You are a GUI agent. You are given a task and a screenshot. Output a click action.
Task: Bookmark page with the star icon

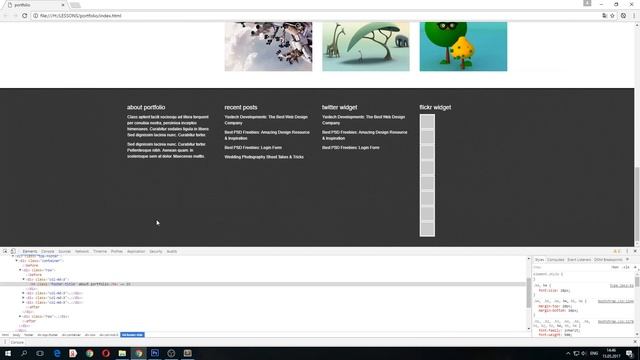[612, 16]
